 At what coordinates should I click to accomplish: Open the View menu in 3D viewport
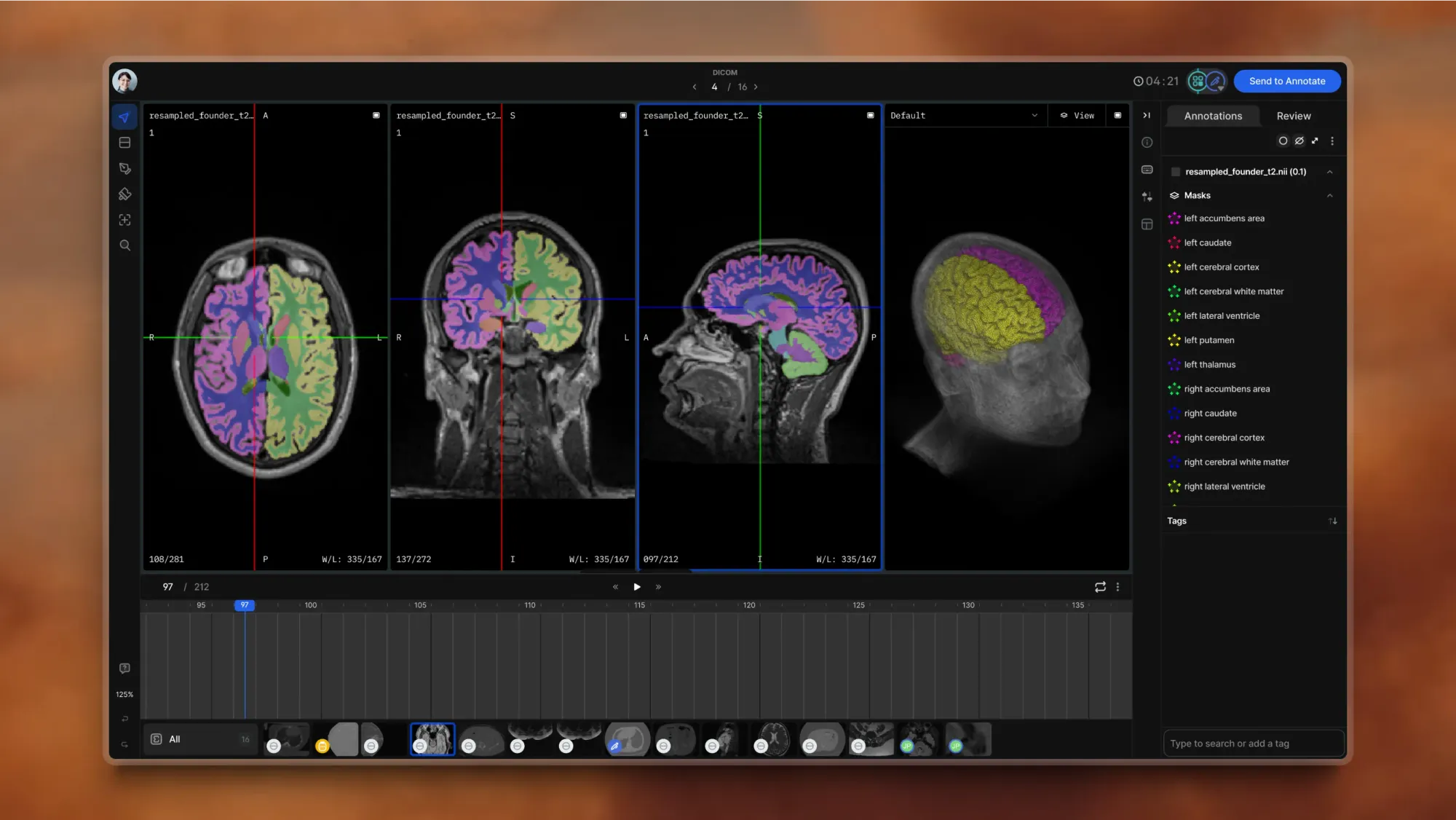tap(1078, 115)
